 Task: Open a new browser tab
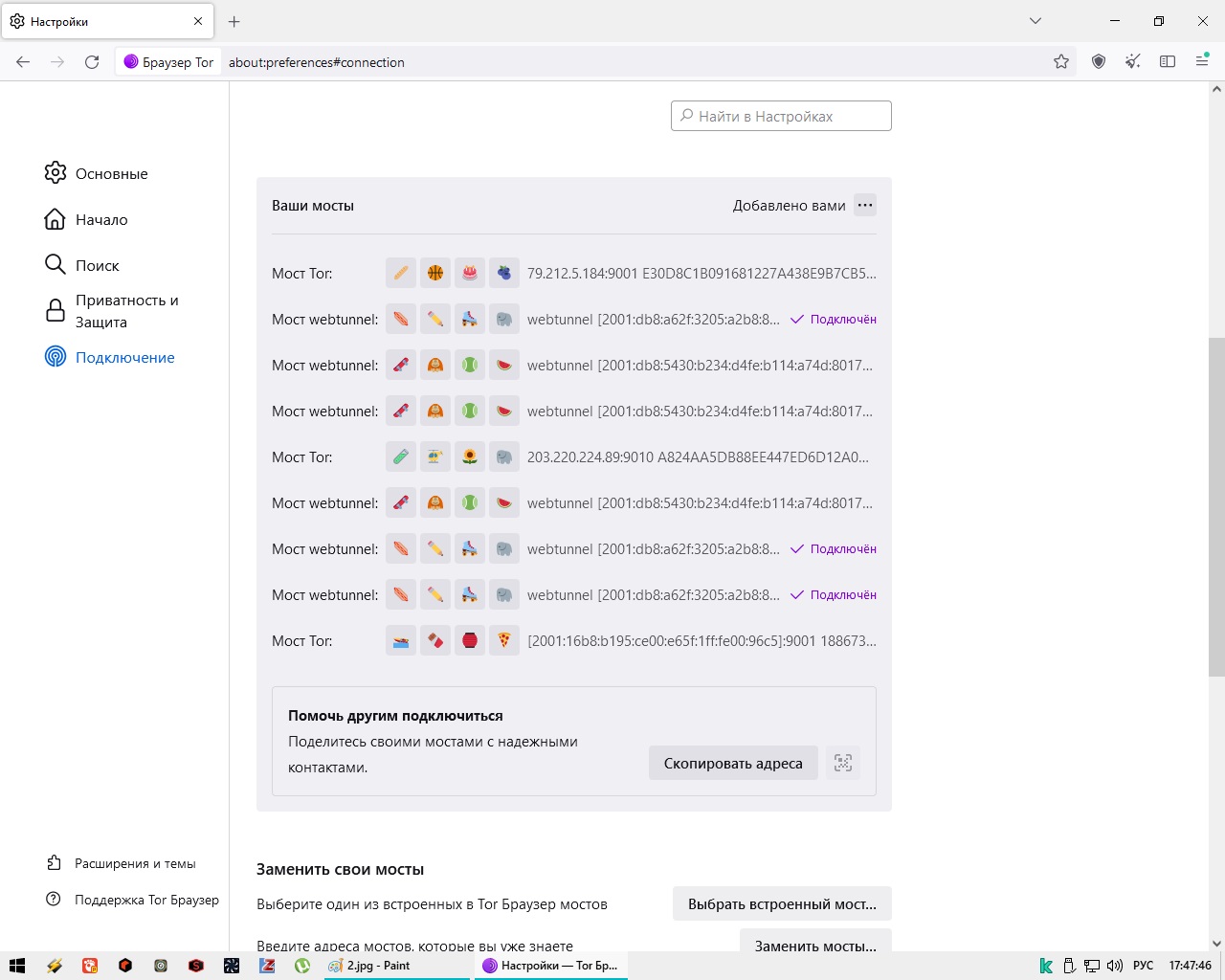[234, 21]
